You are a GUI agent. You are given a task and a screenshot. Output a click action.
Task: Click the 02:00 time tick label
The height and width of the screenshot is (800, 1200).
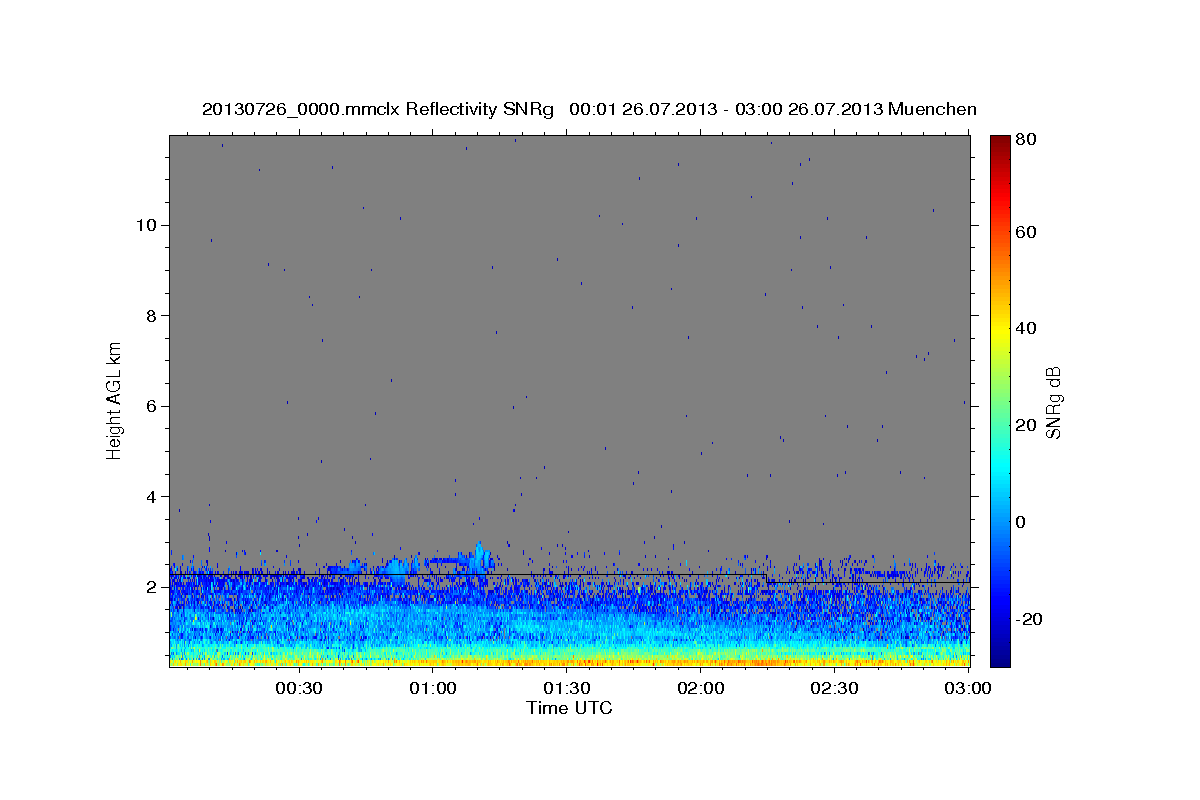pos(701,688)
